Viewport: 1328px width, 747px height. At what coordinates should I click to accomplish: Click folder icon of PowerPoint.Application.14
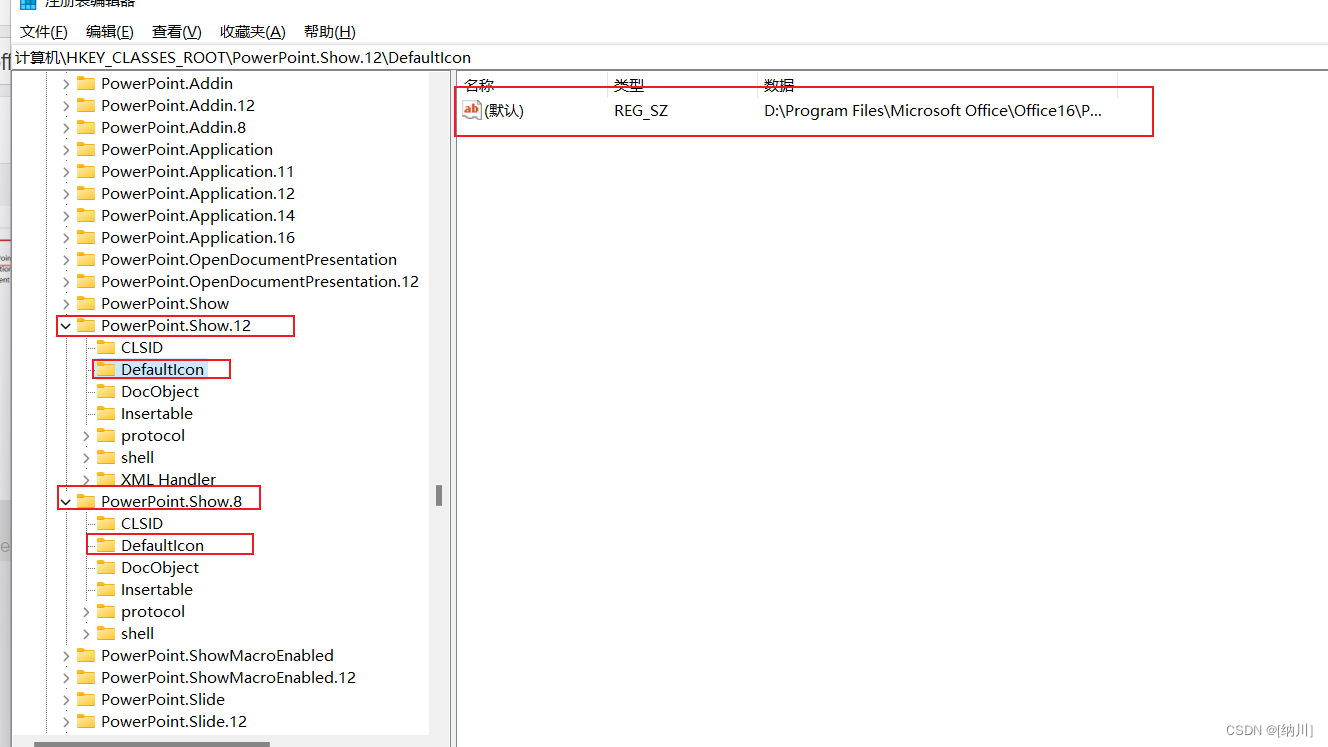(x=86, y=216)
